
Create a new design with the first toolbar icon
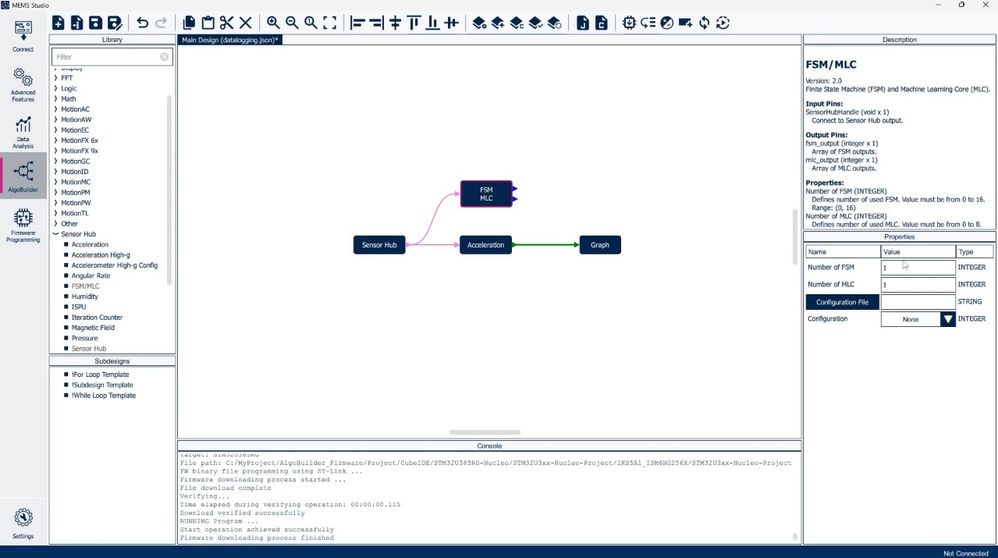pyautogui.click(x=58, y=23)
